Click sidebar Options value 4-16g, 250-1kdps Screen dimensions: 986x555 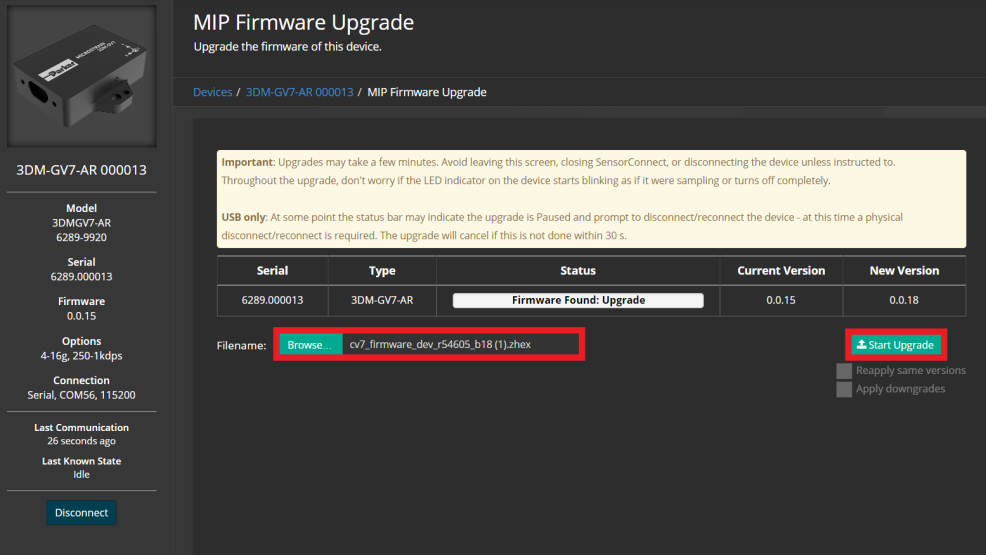pos(81,356)
